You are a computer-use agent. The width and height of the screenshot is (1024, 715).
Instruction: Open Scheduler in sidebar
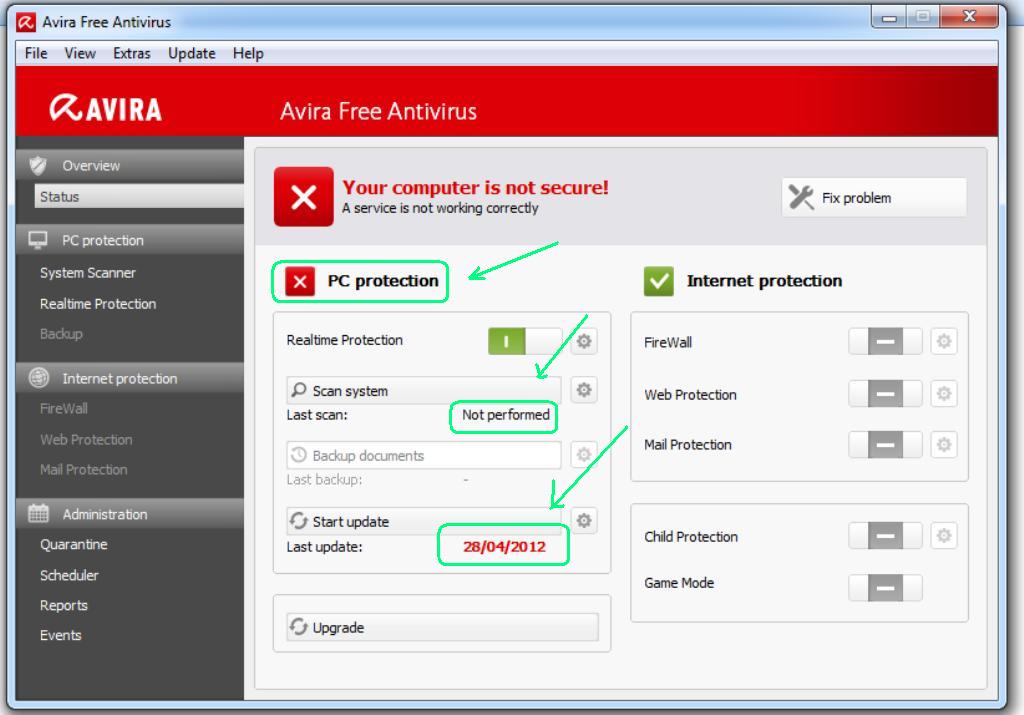pos(69,575)
